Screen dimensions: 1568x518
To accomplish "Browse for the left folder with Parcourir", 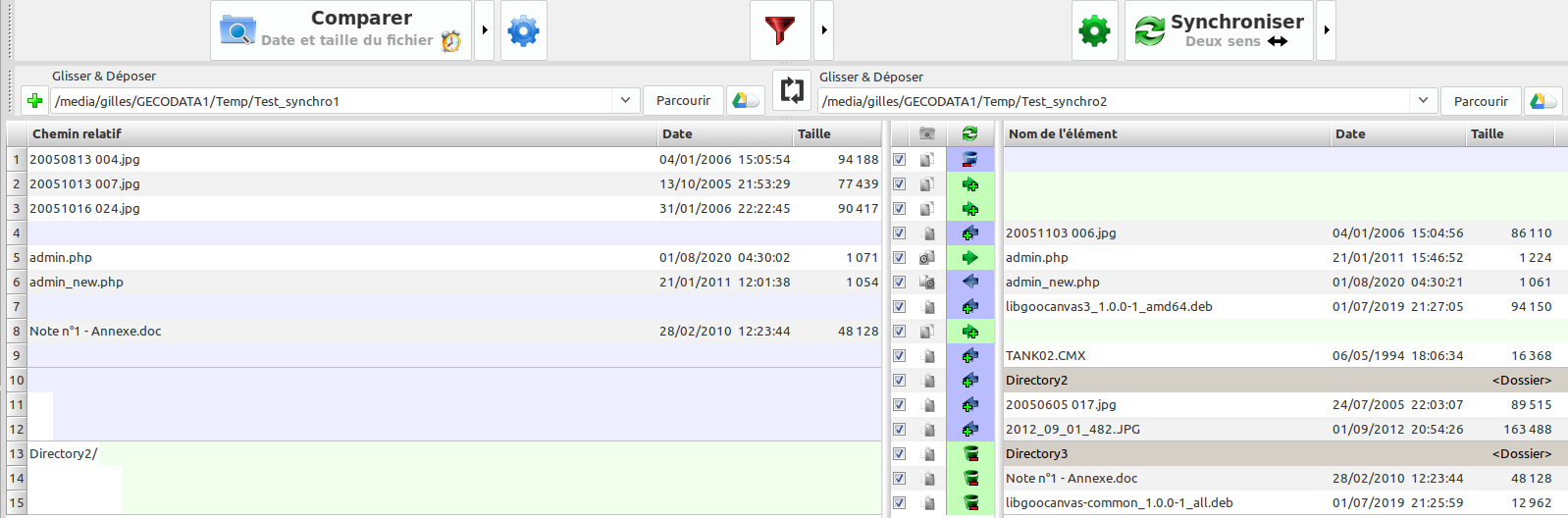I will [683, 101].
